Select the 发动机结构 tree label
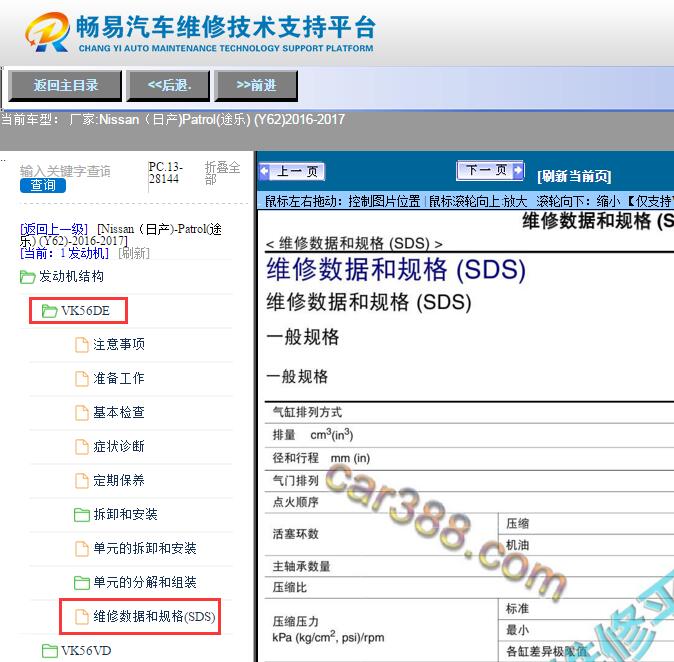Image resolution: width=674 pixels, height=662 pixels. pyautogui.click(x=71, y=276)
